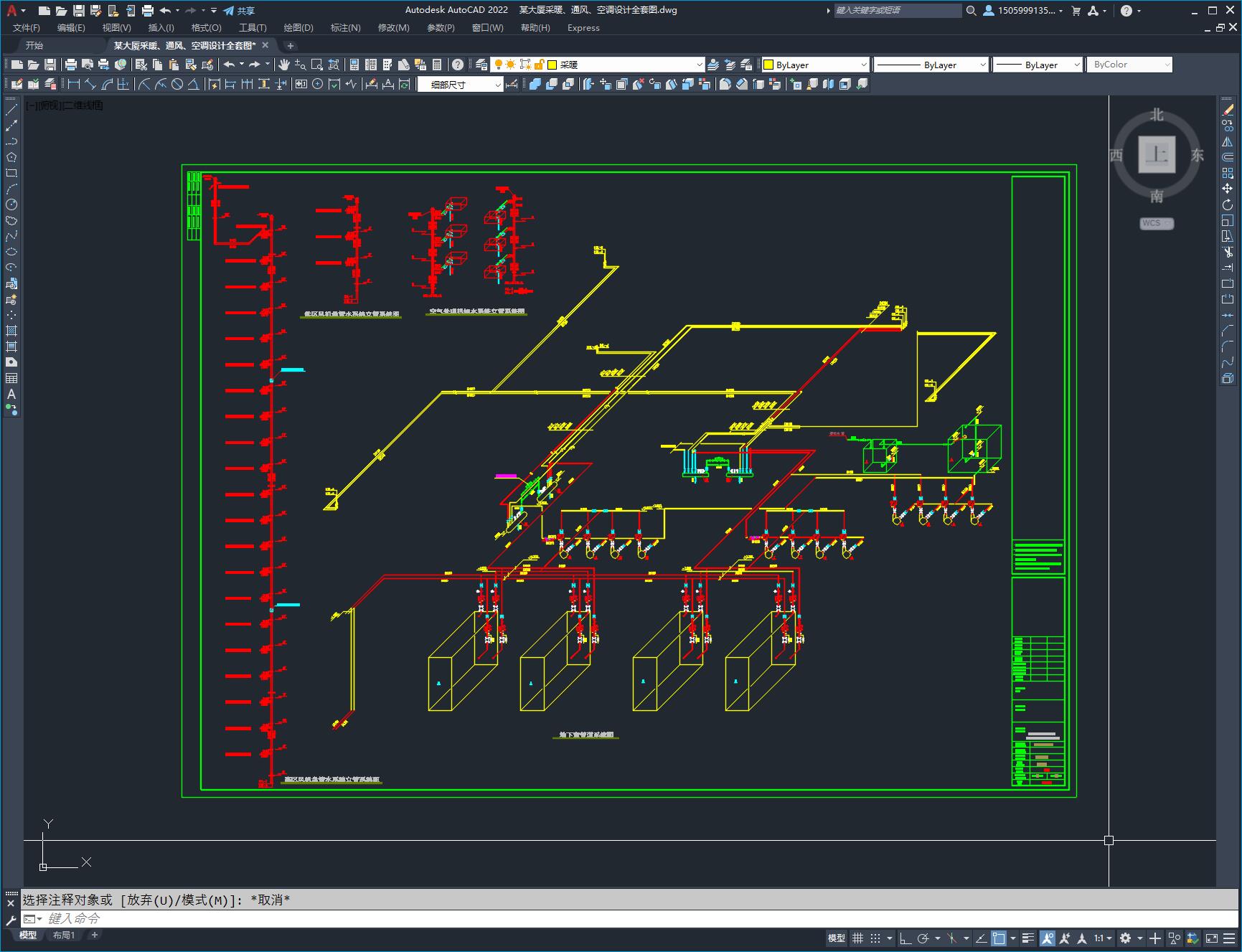The width and height of the screenshot is (1242, 952).
Task: Click the 共享 share button
Action: (239, 10)
